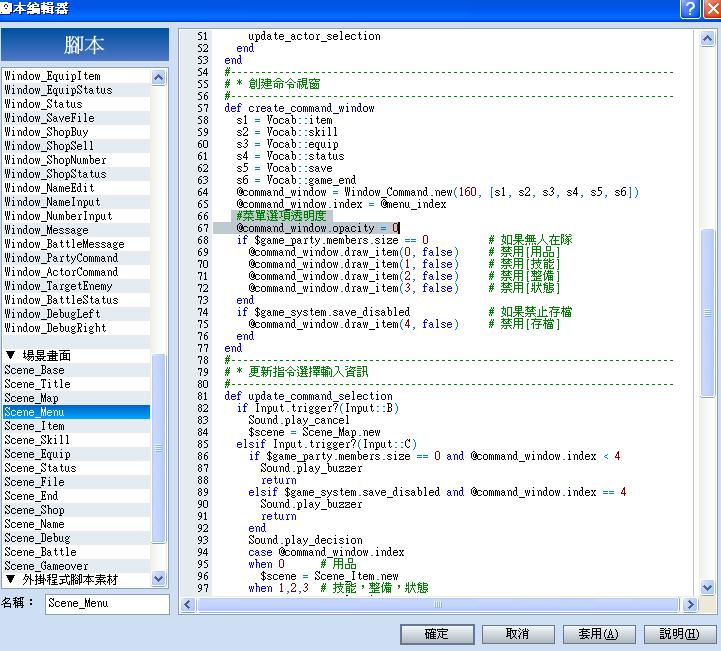This screenshot has width=721, height=651.
Task: Open Scene_Map script
Action: (76, 398)
